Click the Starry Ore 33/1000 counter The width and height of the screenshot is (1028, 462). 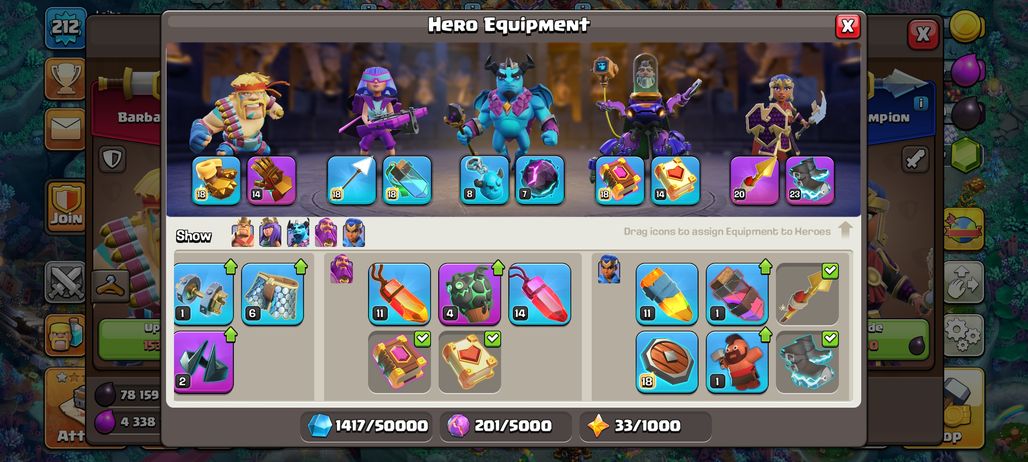point(645,426)
